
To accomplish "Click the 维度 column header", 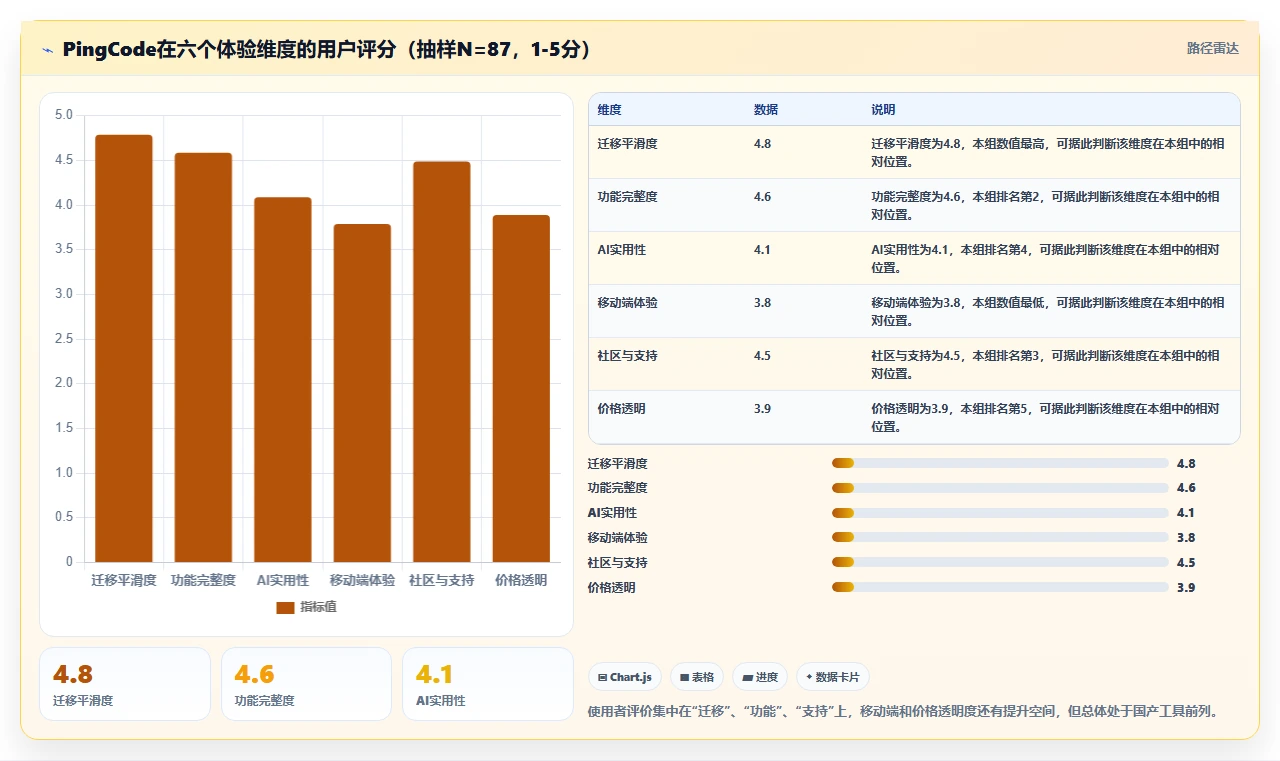I will point(609,109).
